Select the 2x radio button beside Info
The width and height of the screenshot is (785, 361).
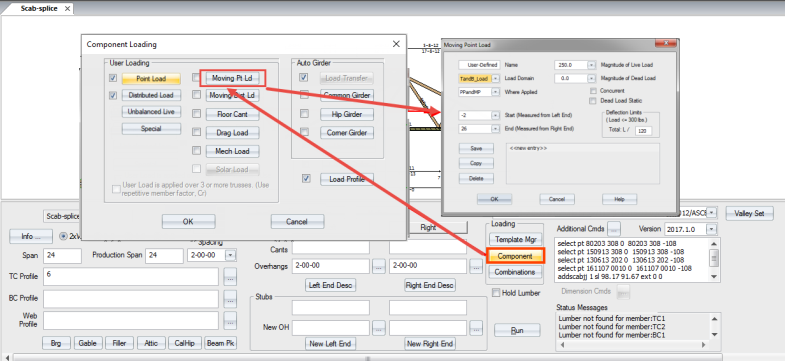coord(64,235)
